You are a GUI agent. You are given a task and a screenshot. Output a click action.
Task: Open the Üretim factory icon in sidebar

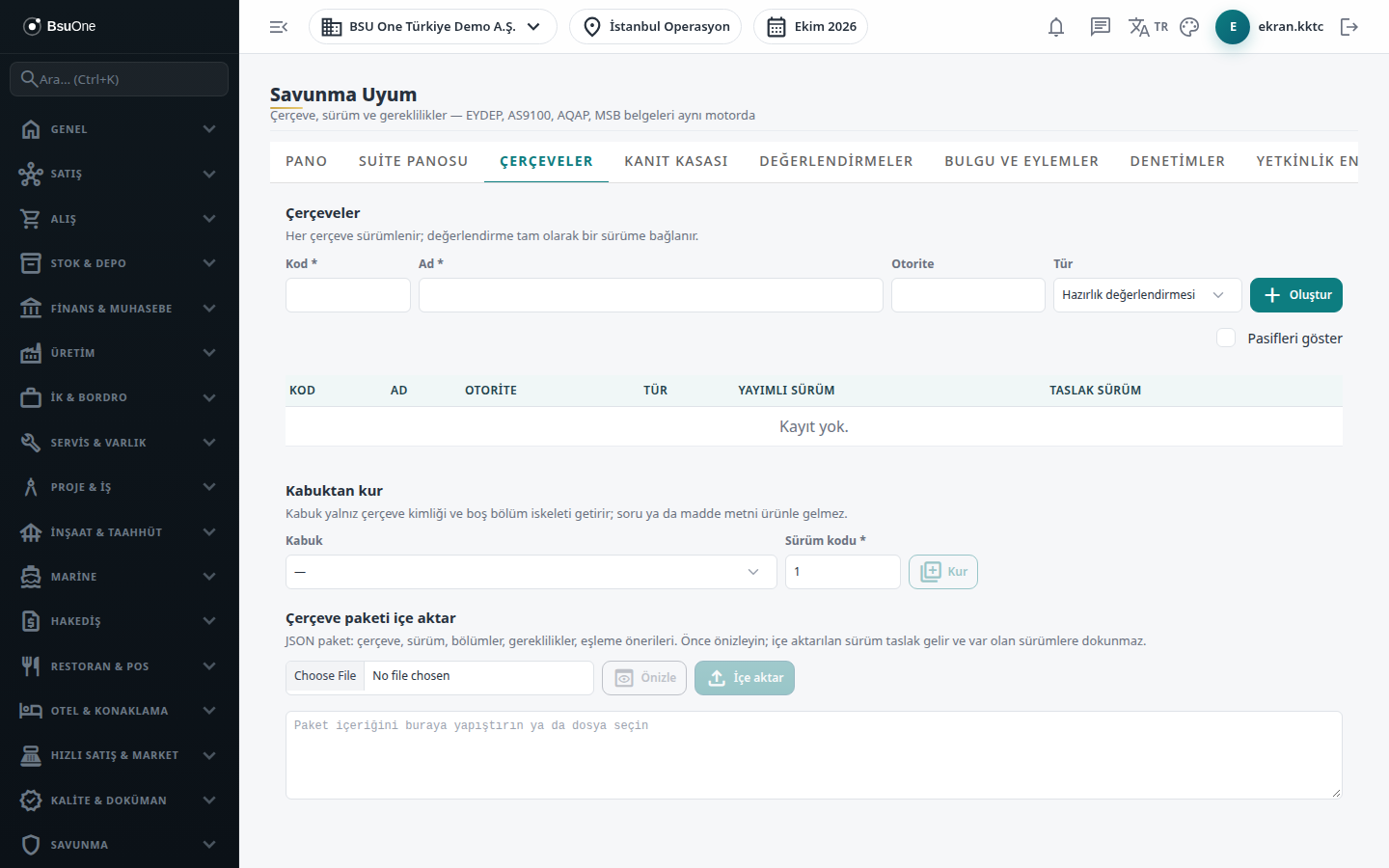pos(31,353)
